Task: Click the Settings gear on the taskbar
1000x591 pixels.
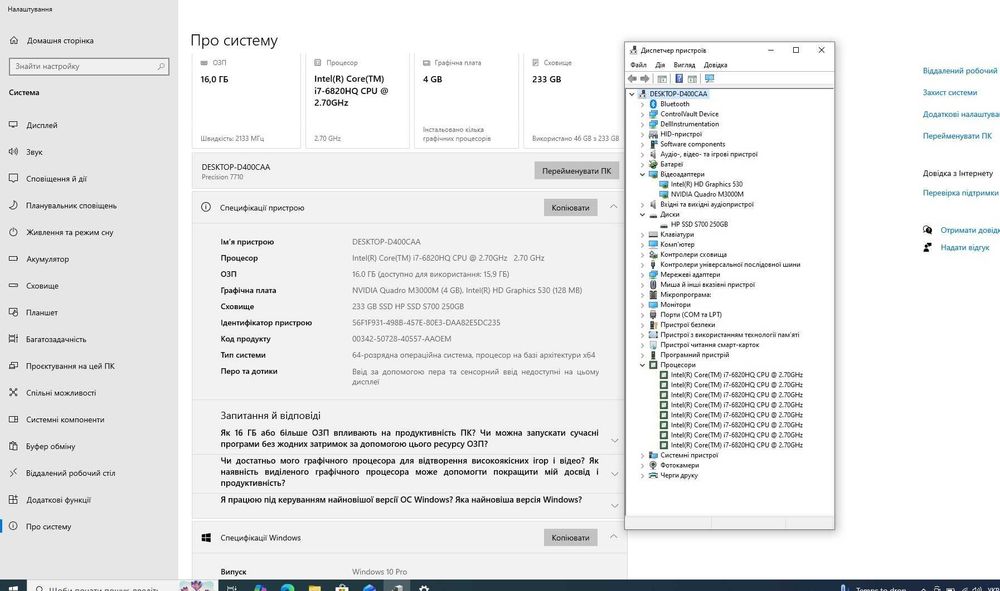Action: [x=423, y=587]
